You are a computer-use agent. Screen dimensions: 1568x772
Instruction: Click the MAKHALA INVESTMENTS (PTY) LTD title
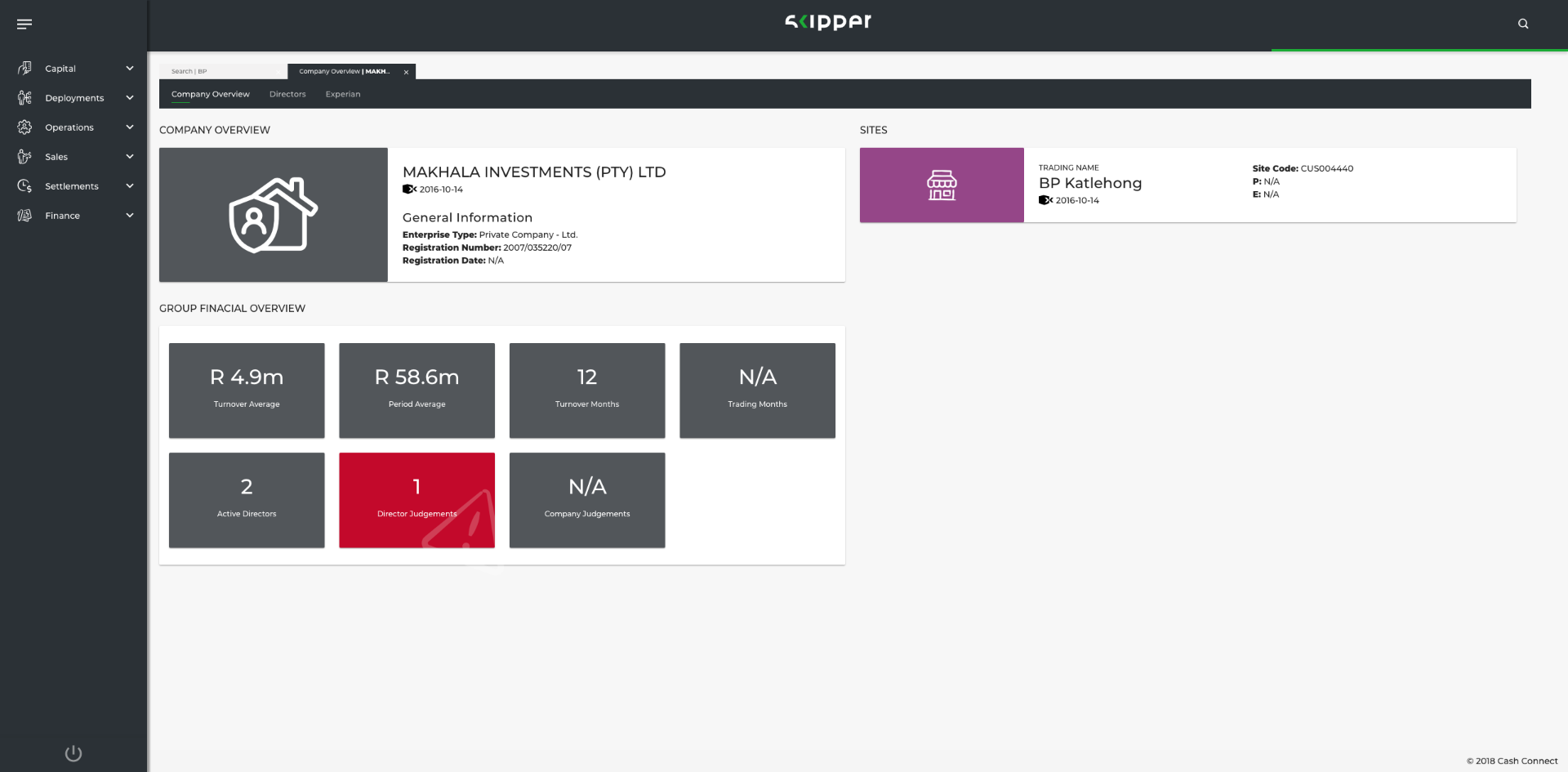click(534, 172)
